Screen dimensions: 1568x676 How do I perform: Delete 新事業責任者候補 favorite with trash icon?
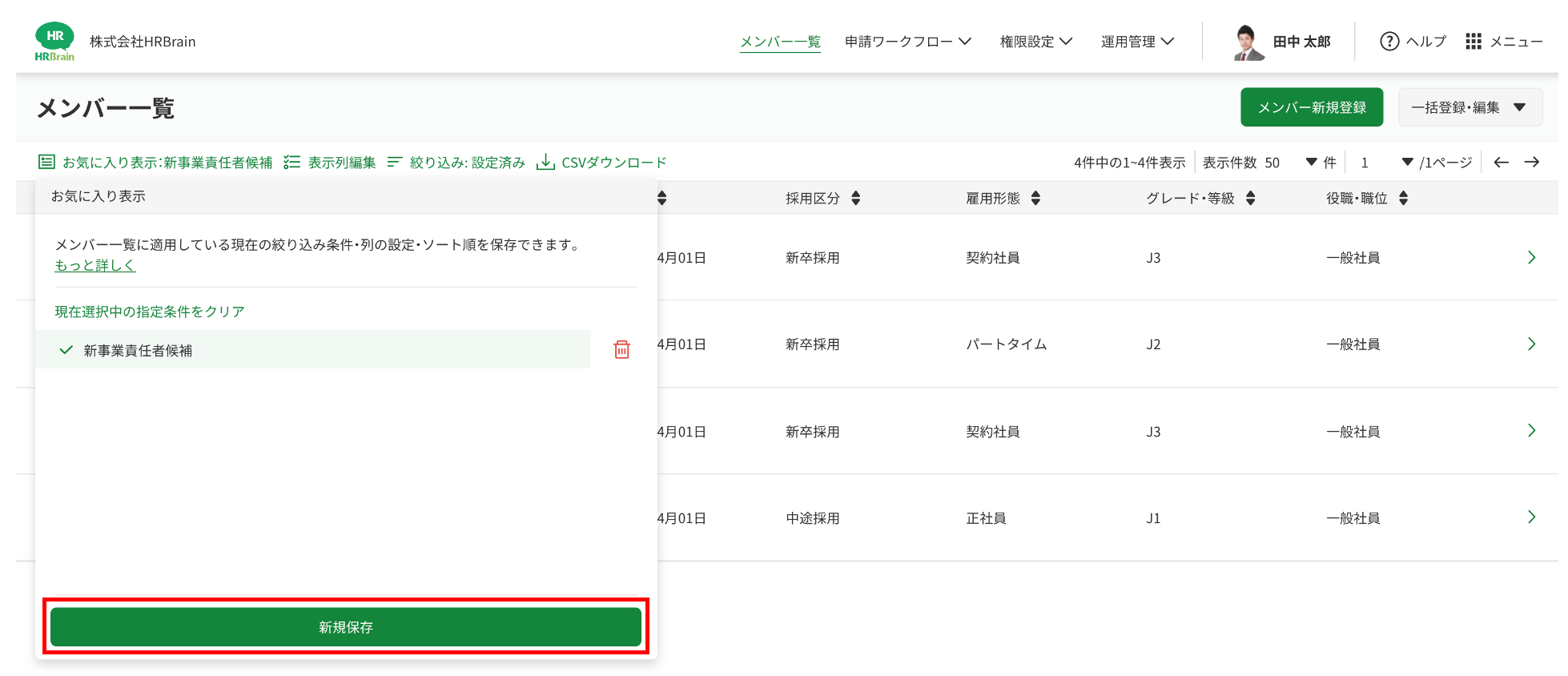point(621,350)
